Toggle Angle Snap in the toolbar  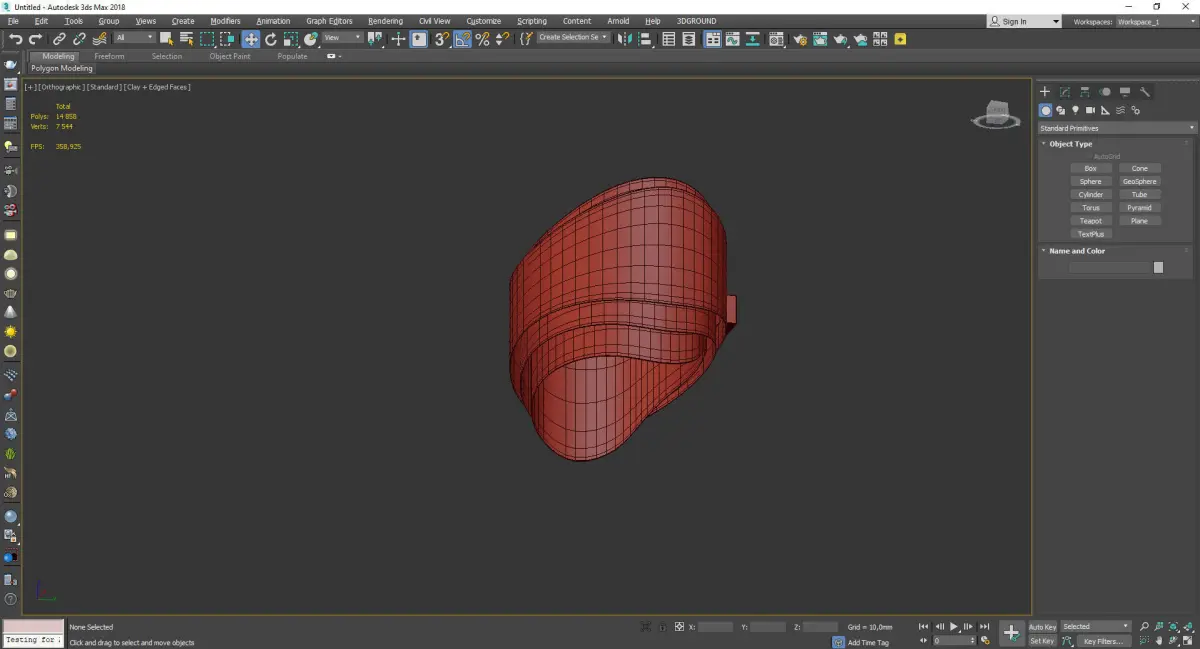coord(462,39)
